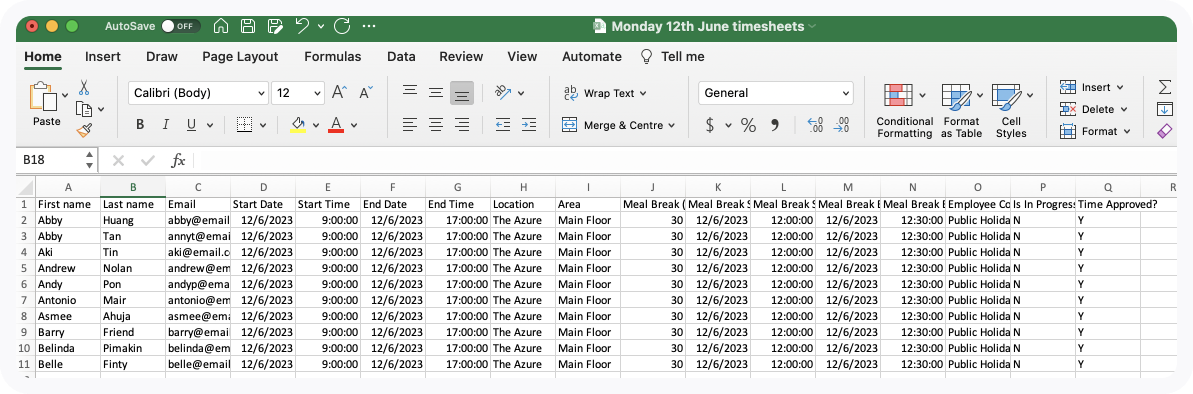This screenshot has height=394, width=1193.
Task: Switch to the Insert tab
Action: click(103, 56)
